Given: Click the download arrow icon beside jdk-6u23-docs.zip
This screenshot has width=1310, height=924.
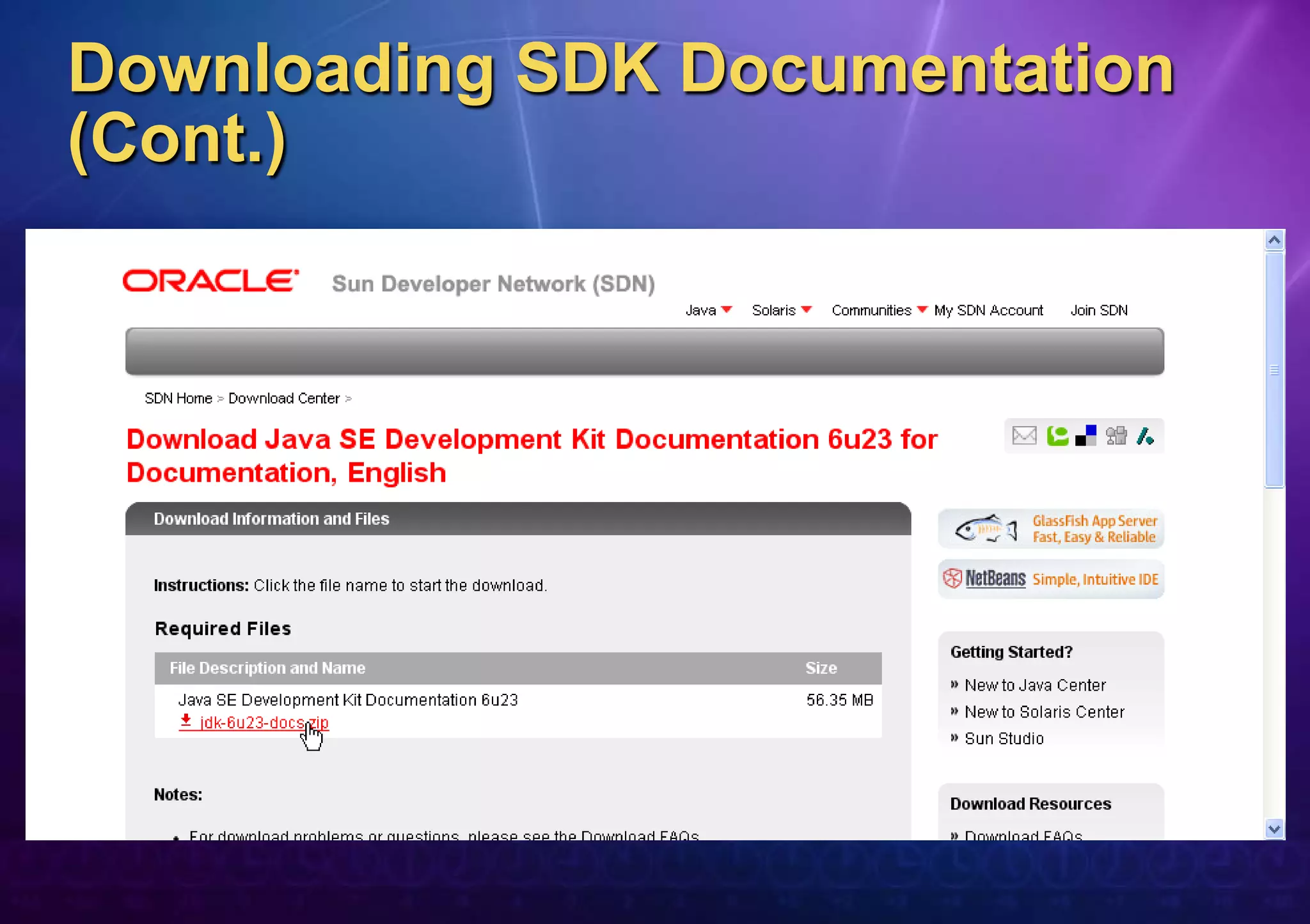Looking at the screenshot, I should (x=185, y=721).
